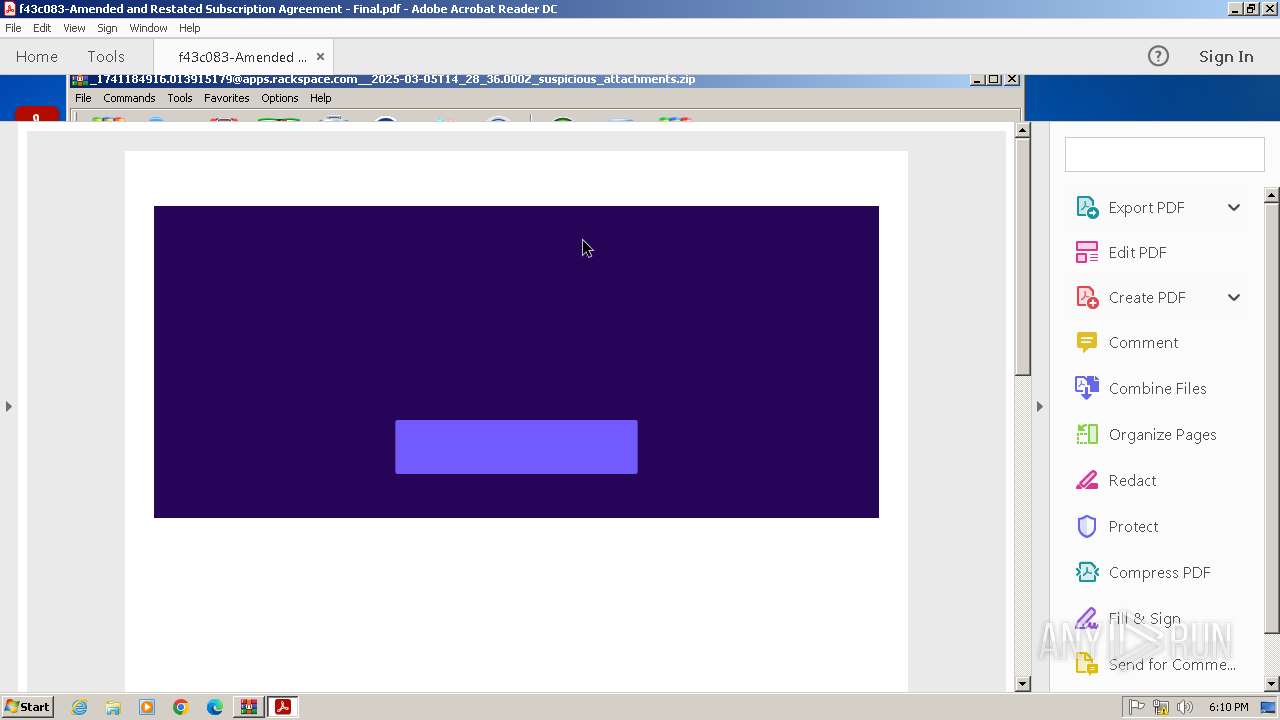
Task: Close the f43c083-Amended document tab
Action: tap(320, 57)
